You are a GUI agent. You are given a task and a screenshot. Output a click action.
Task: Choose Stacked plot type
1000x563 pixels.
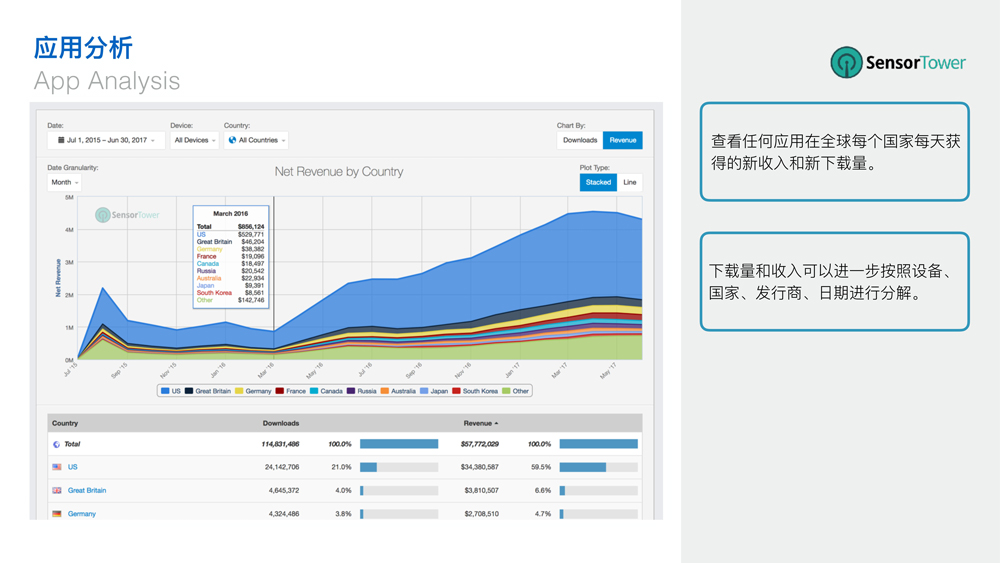[598, 182]
